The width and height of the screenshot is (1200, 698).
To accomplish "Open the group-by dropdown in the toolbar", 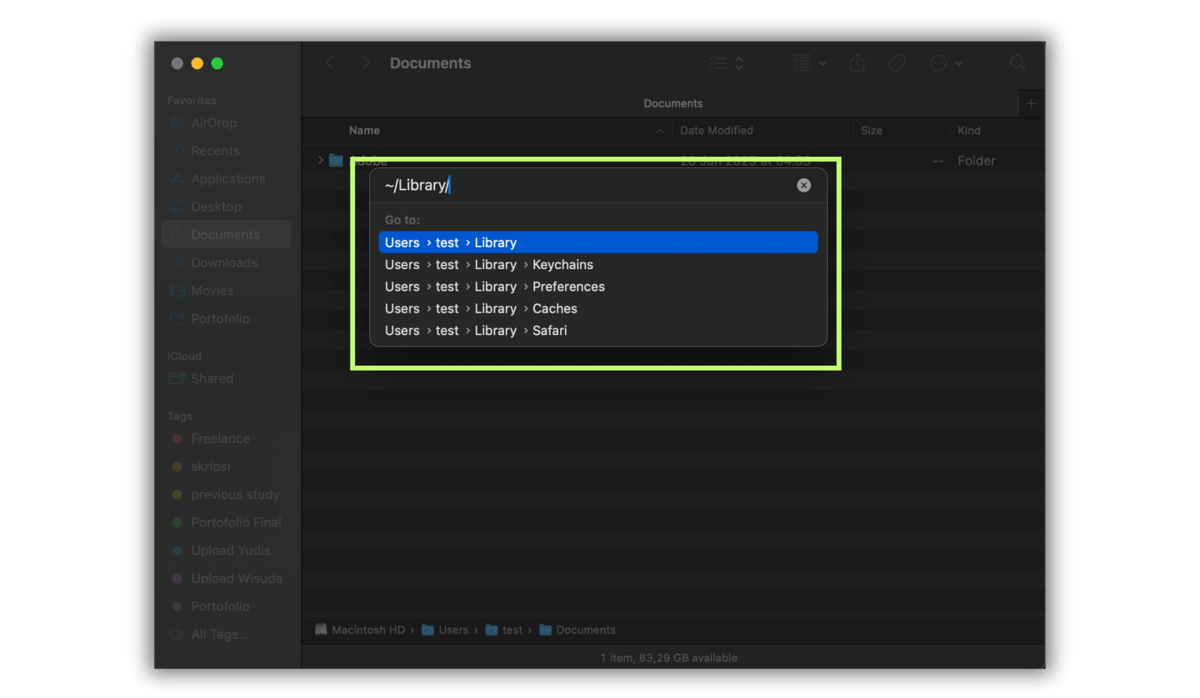I will click(x=807, y=62).
